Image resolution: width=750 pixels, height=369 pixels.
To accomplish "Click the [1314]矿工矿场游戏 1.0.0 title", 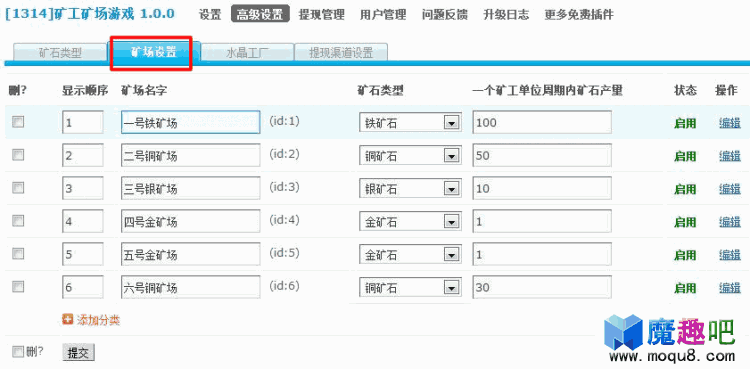I will point(89,14).
